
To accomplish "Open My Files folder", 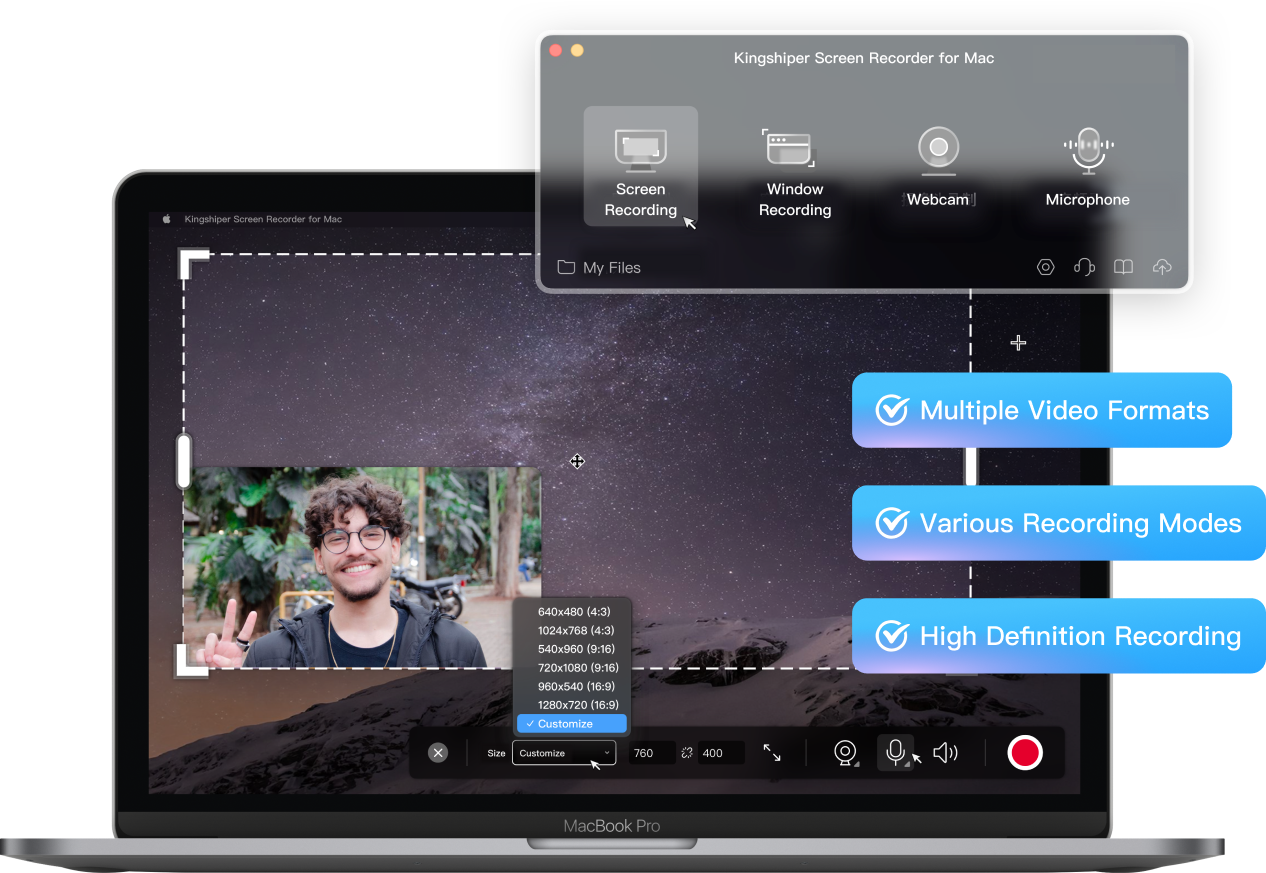I will point(599,267).
